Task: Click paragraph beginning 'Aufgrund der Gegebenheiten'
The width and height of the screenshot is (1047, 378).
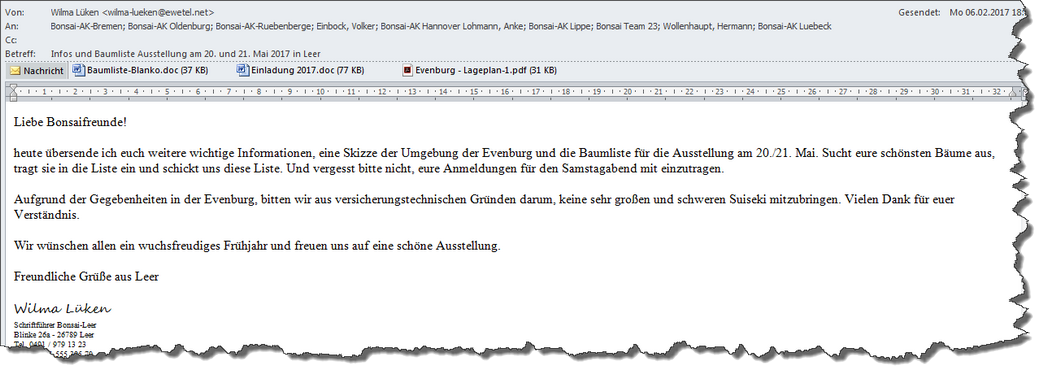Action: tap(484, 207)
